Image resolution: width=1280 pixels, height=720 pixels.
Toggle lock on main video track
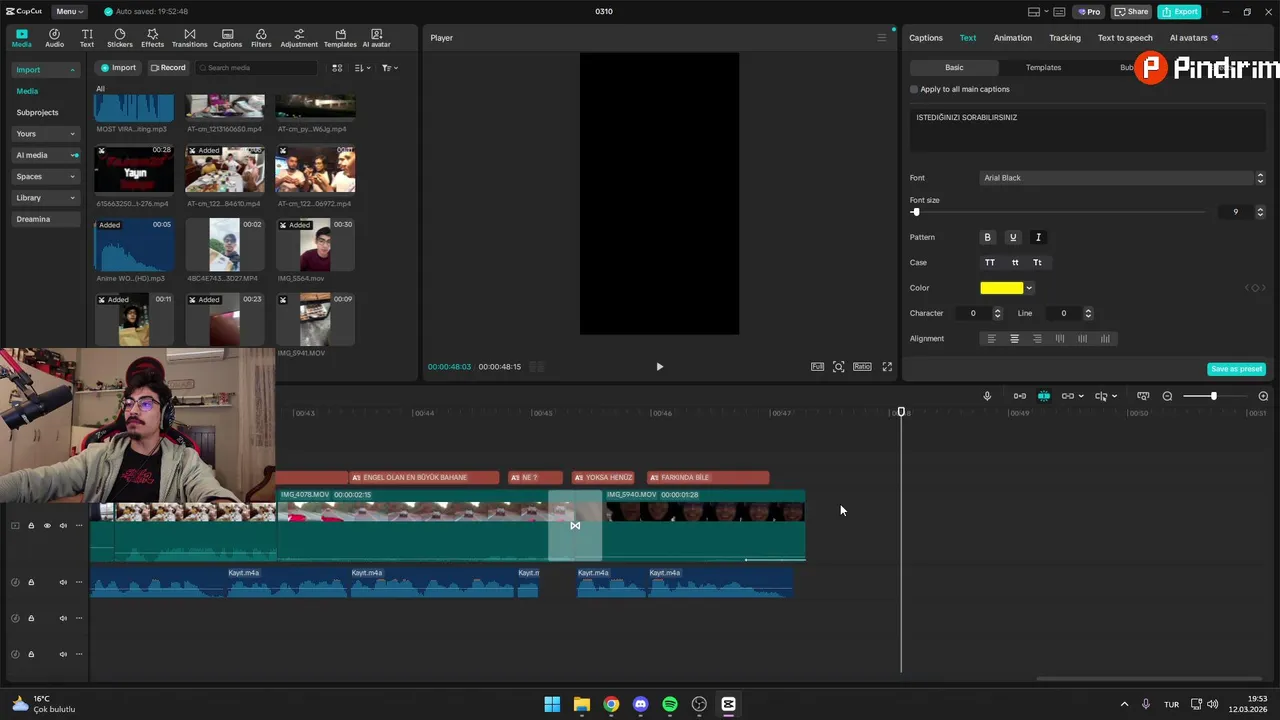31,526
